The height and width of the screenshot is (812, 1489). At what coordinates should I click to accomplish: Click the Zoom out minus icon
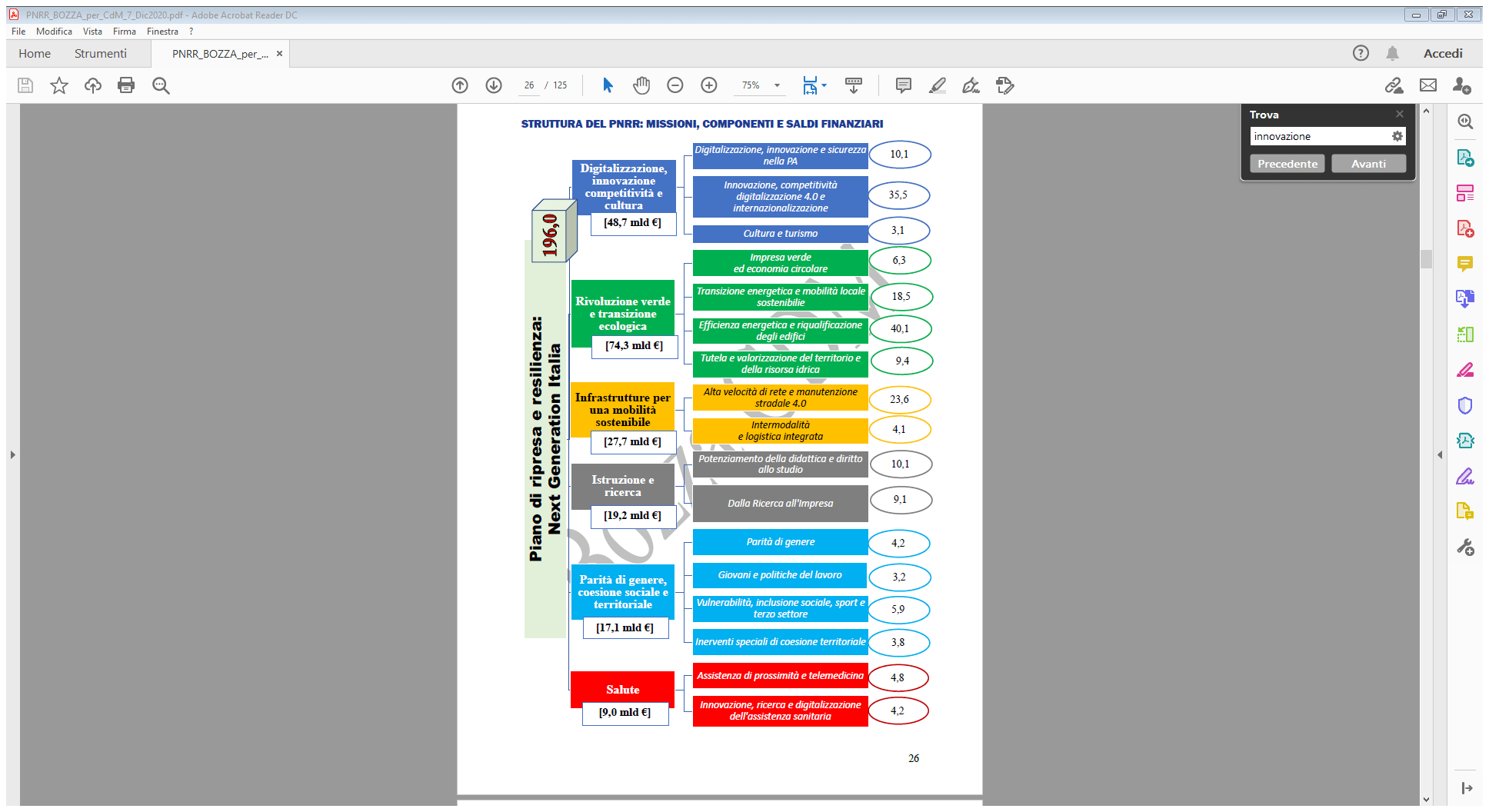coord(675,85)
